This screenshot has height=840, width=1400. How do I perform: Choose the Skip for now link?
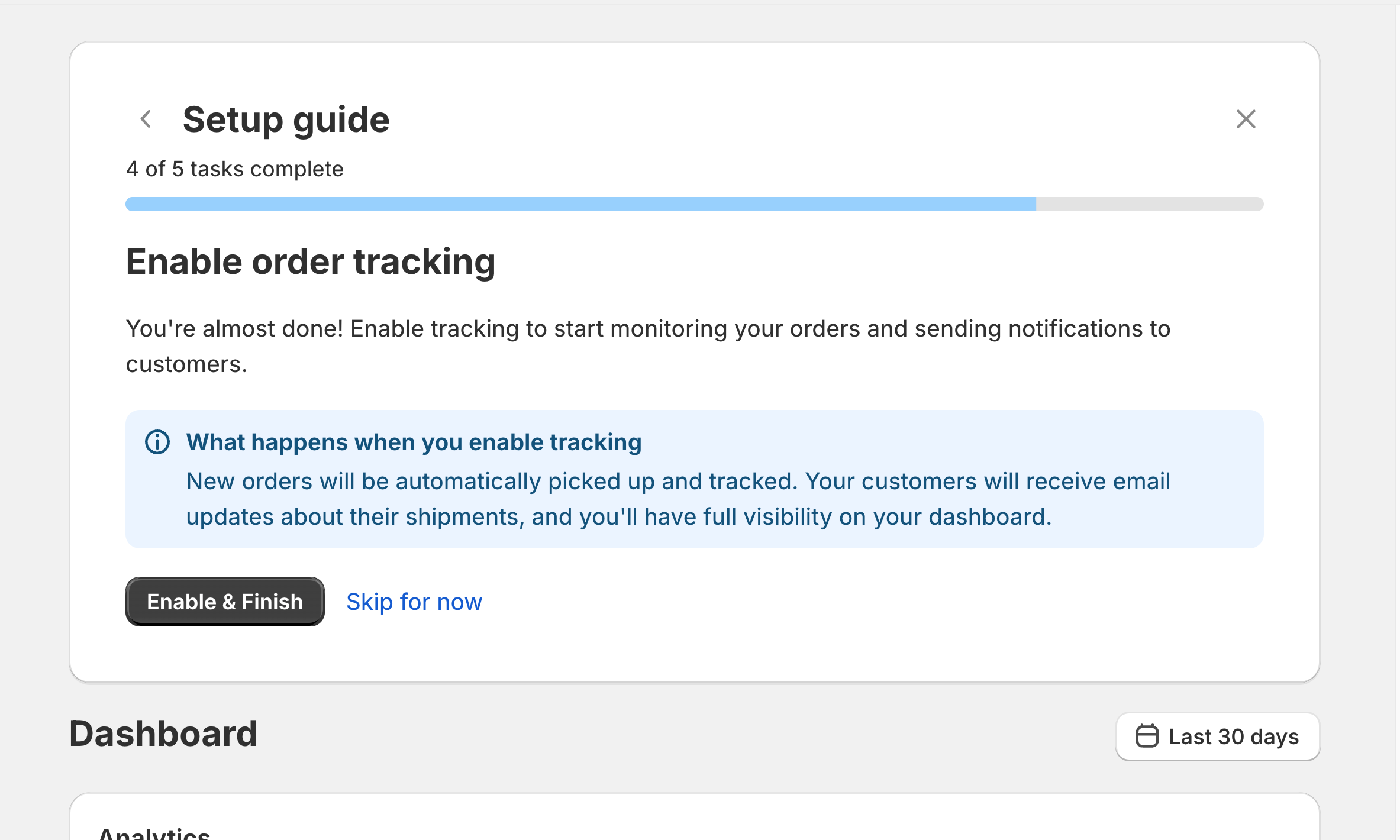pos(414,602)
